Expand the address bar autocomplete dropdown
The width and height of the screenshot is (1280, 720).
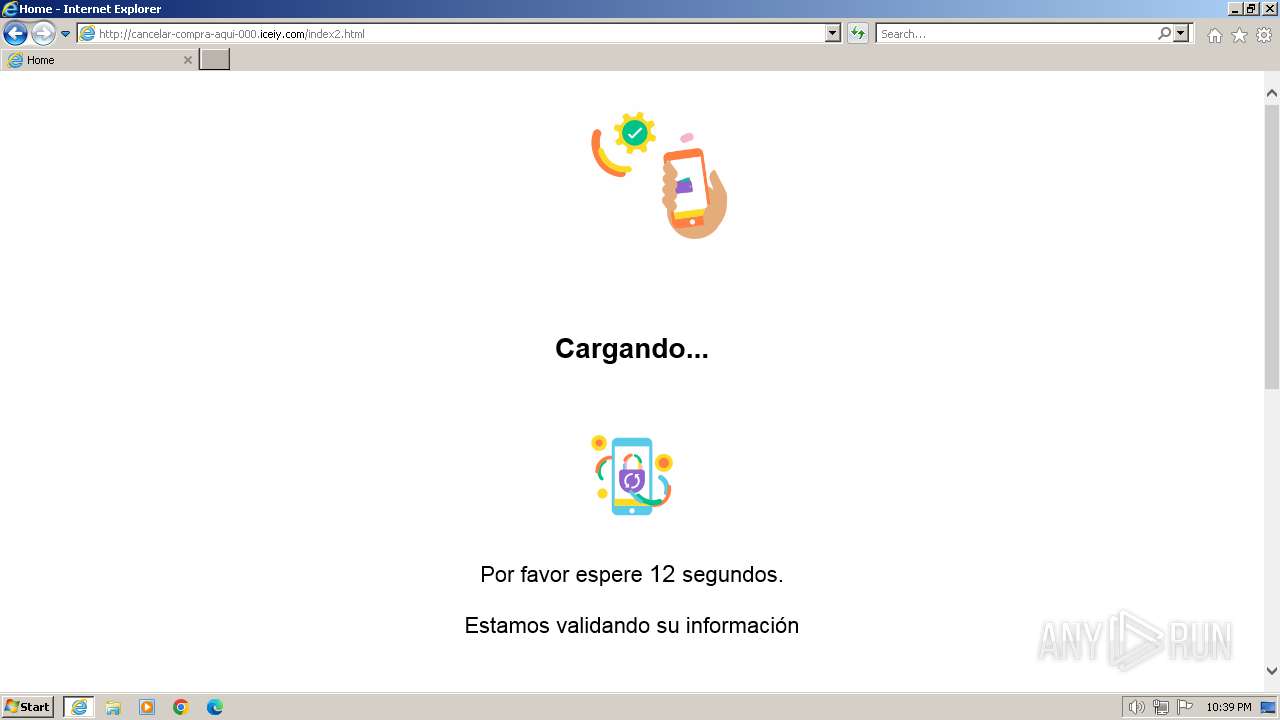coord(833,34)
